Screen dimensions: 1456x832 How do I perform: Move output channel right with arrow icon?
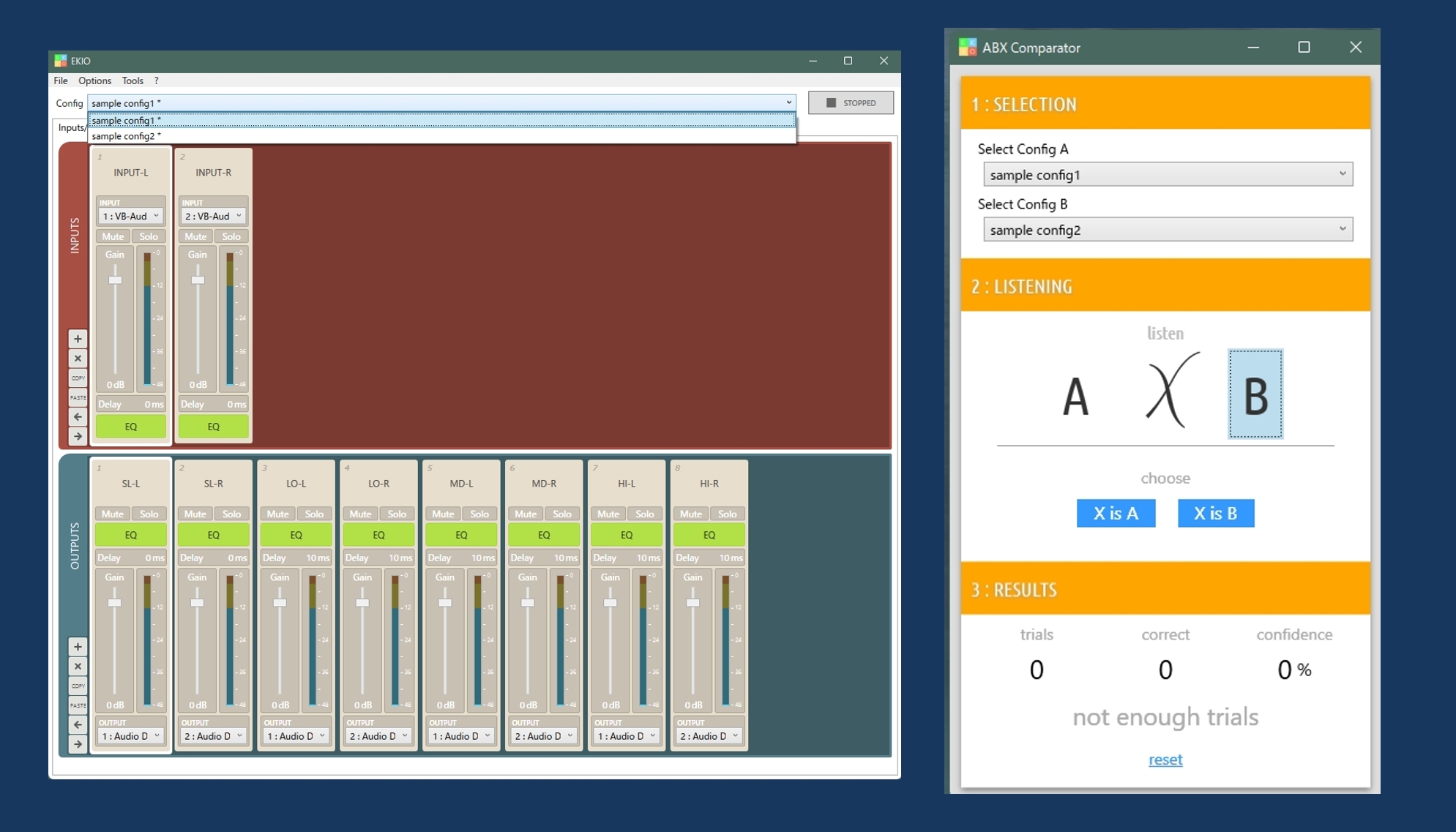click(78, 744)
